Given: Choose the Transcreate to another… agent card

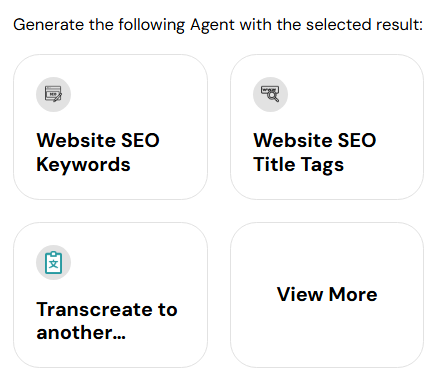Looking at the screenshot, I should coord(110,295).
